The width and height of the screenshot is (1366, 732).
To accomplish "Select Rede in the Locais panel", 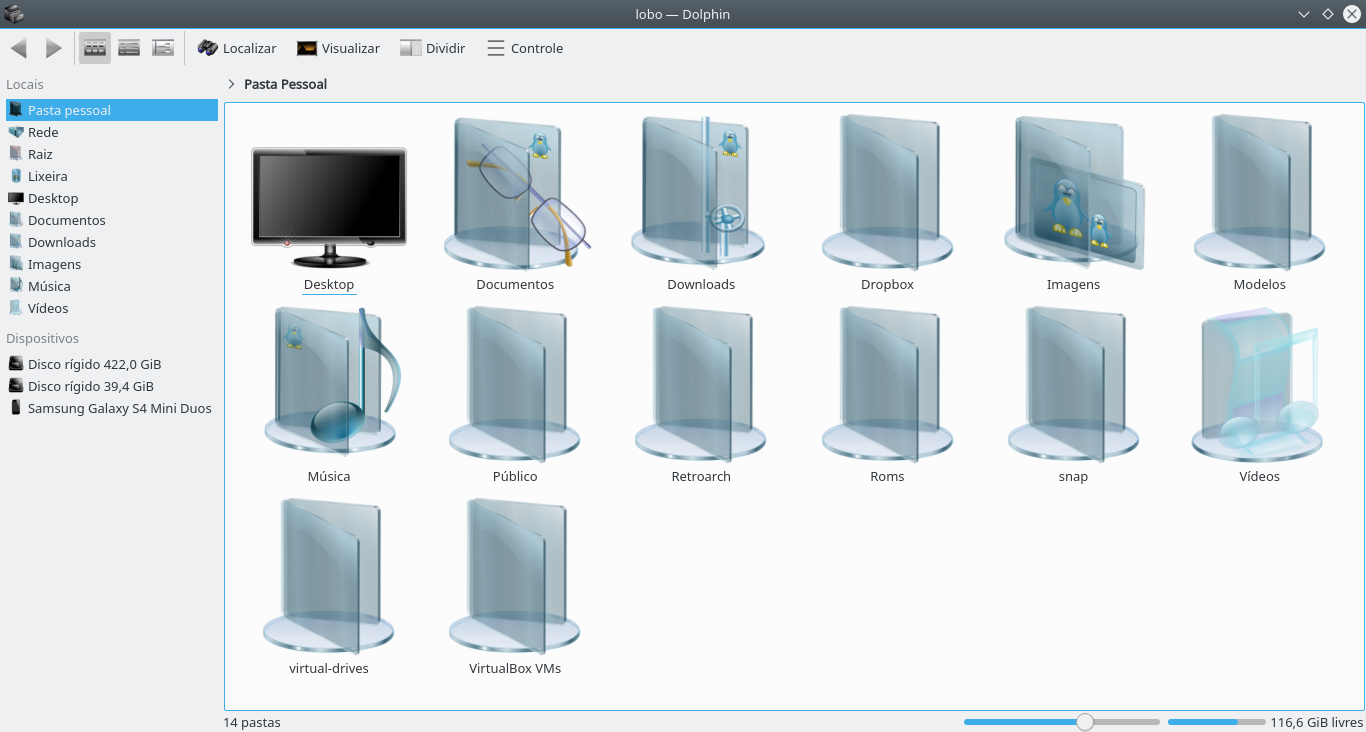I will [x=42, y=132].
